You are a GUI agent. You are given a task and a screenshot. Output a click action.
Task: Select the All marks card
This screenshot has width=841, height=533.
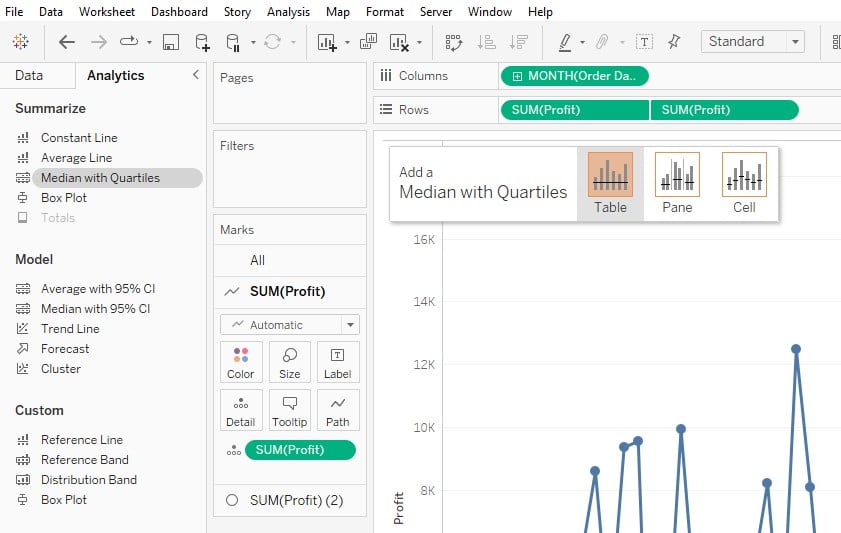coord(290,261)
